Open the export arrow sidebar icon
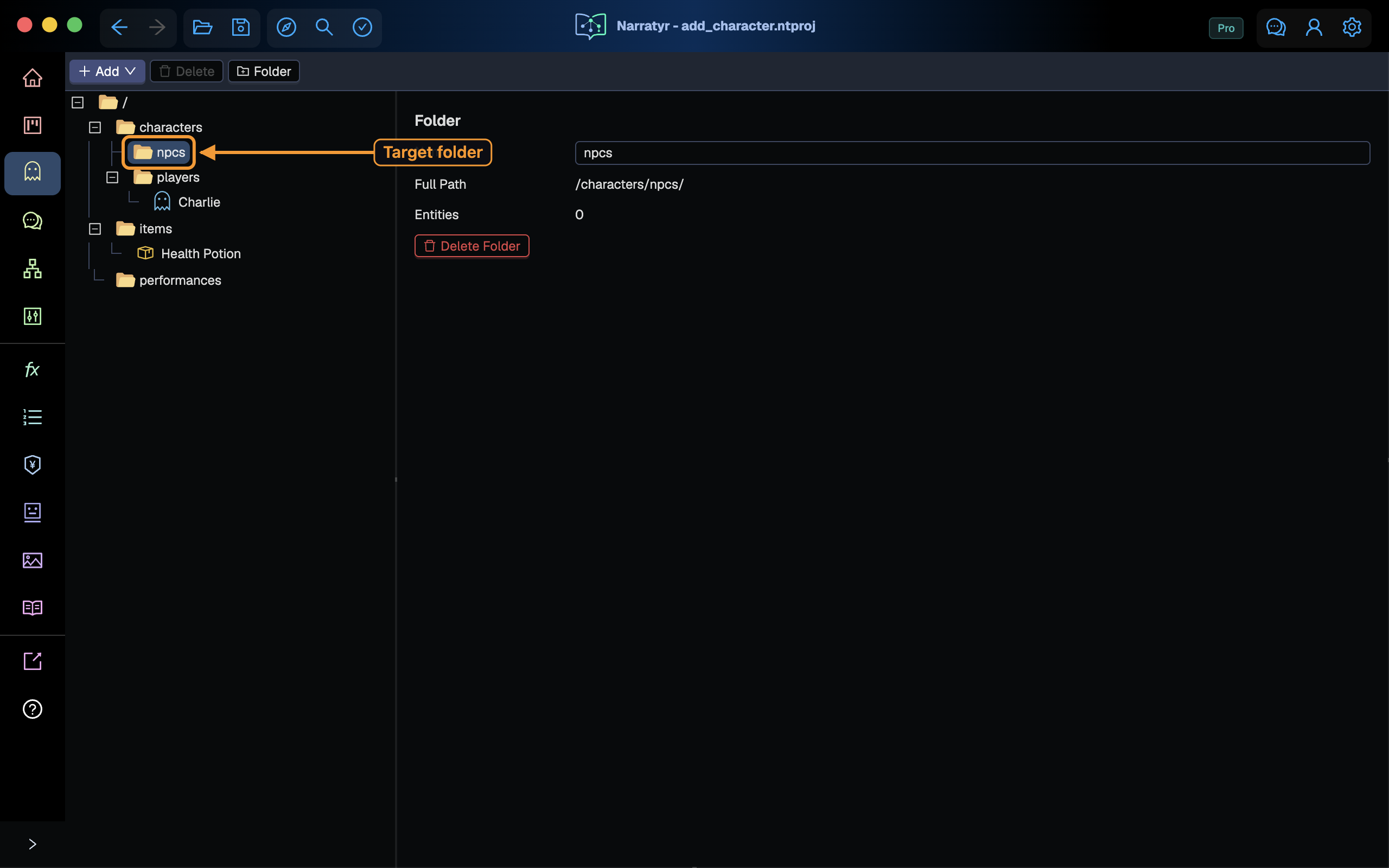 (33, 661)
